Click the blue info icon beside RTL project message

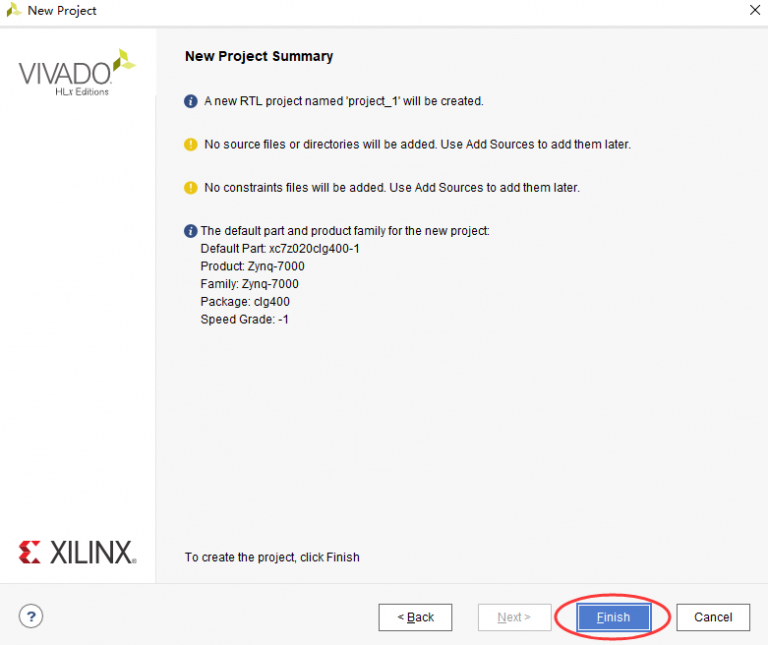[191, 101]
